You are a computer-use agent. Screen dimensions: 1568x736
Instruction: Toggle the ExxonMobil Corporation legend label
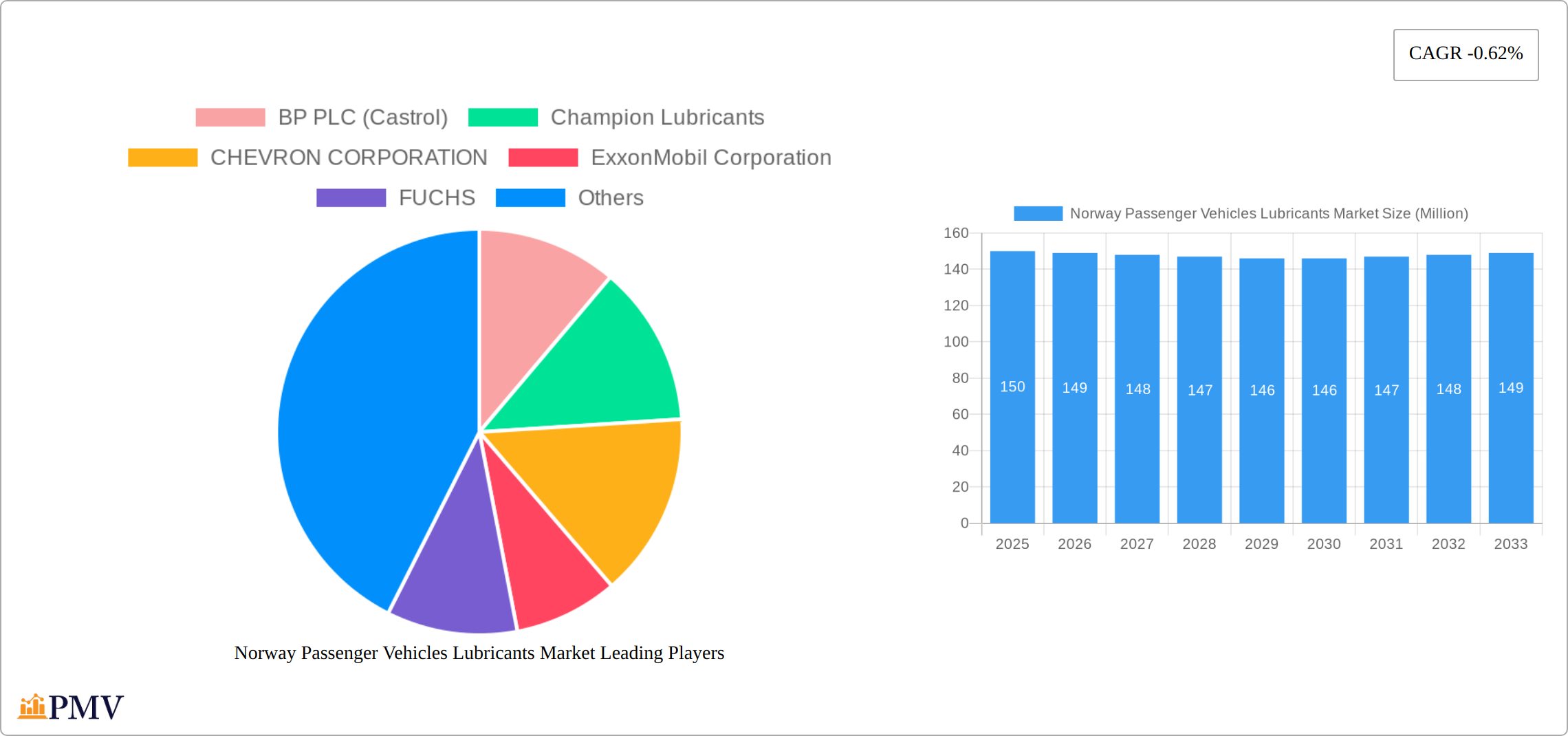pyautogui.click(x=711, y=158)
